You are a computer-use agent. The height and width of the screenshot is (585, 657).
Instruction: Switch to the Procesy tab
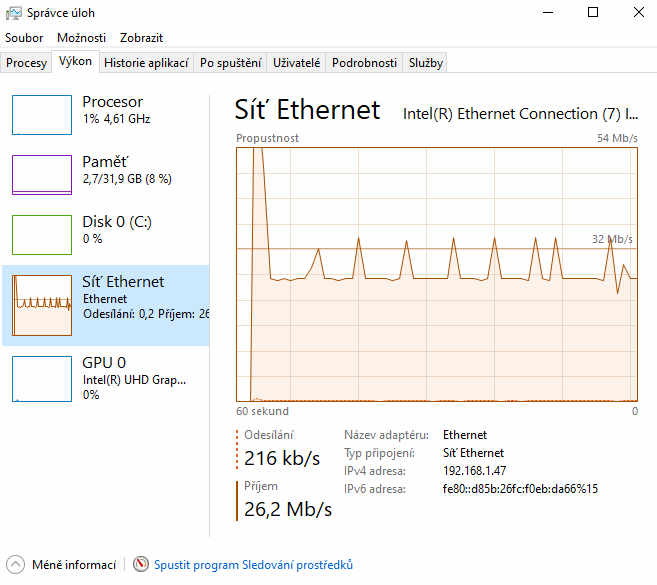click(27, 63)
